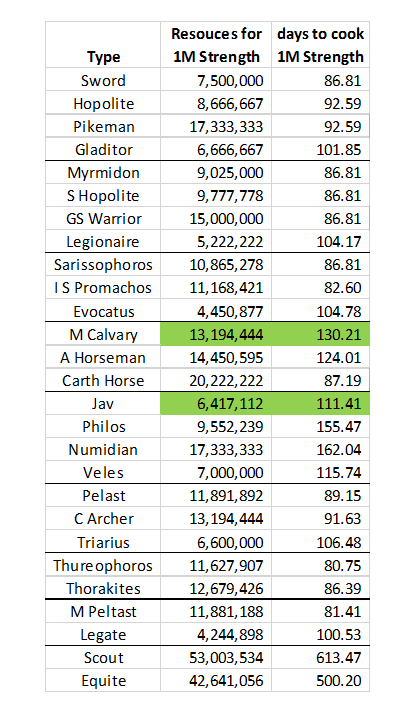The image size is (411, 705).
Task: Click the Equite 42,641,056 cell
Action: (x=216, y=680)
